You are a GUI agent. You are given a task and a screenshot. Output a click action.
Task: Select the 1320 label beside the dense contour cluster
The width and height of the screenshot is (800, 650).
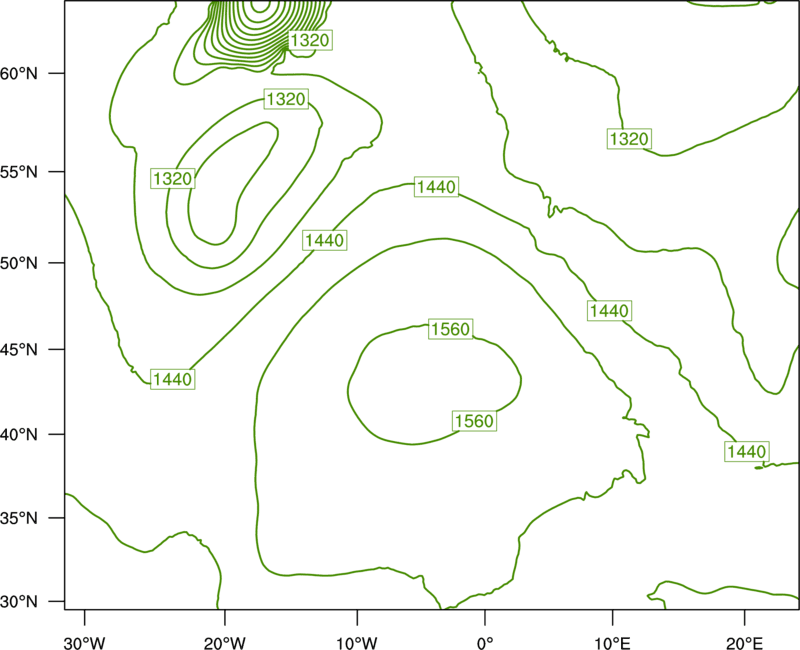tap(310, 40)
